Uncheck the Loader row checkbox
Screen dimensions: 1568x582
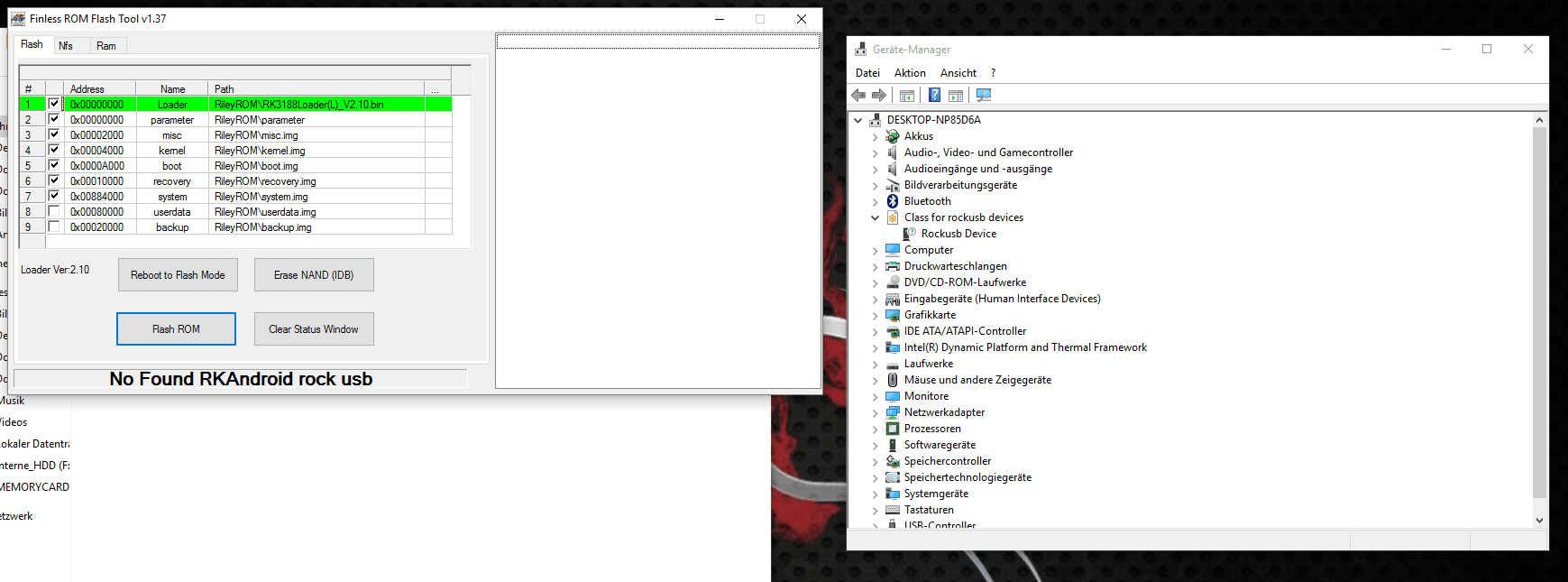pos(53,104)
